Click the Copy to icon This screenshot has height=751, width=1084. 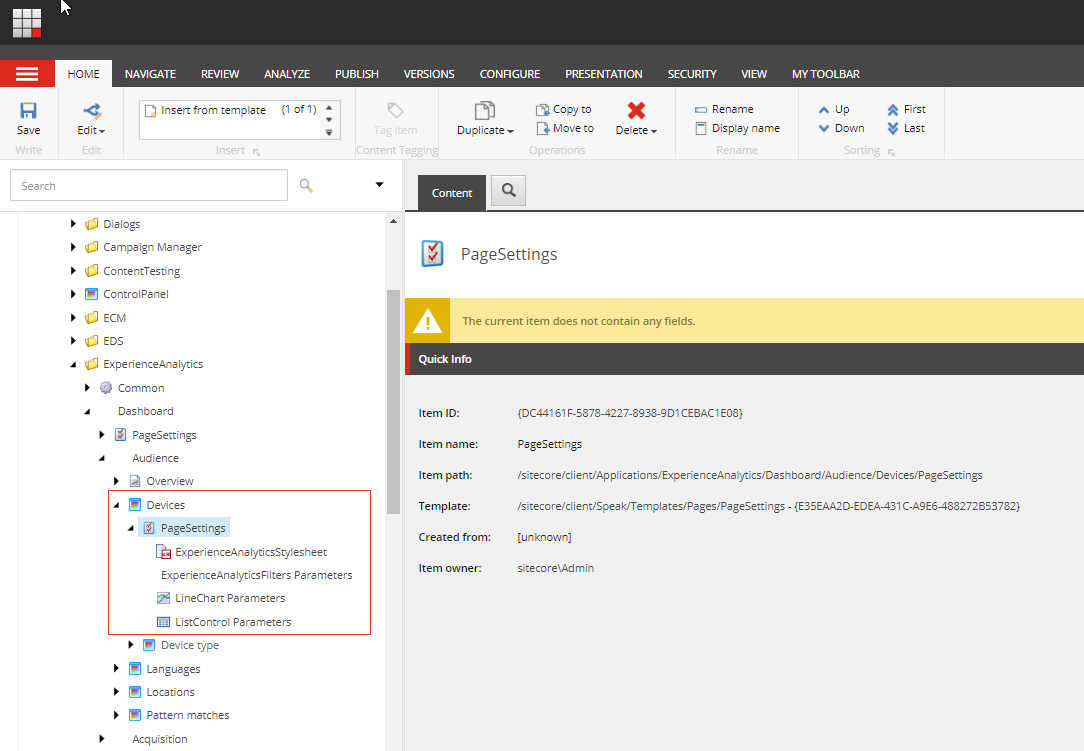tap(543, 109)
